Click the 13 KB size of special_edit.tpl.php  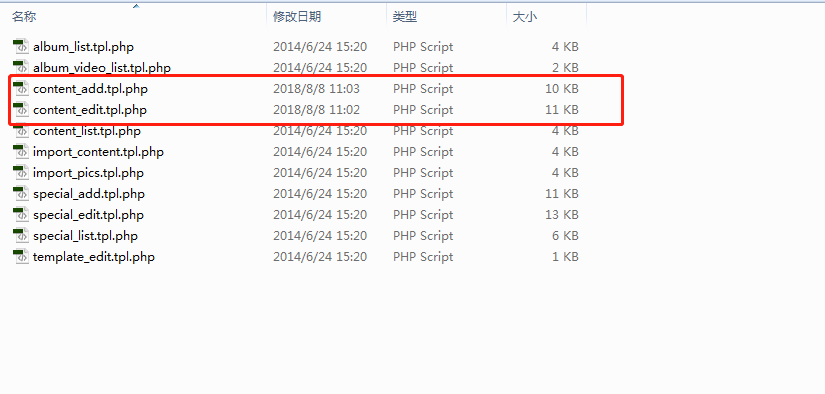pos(561,215)
